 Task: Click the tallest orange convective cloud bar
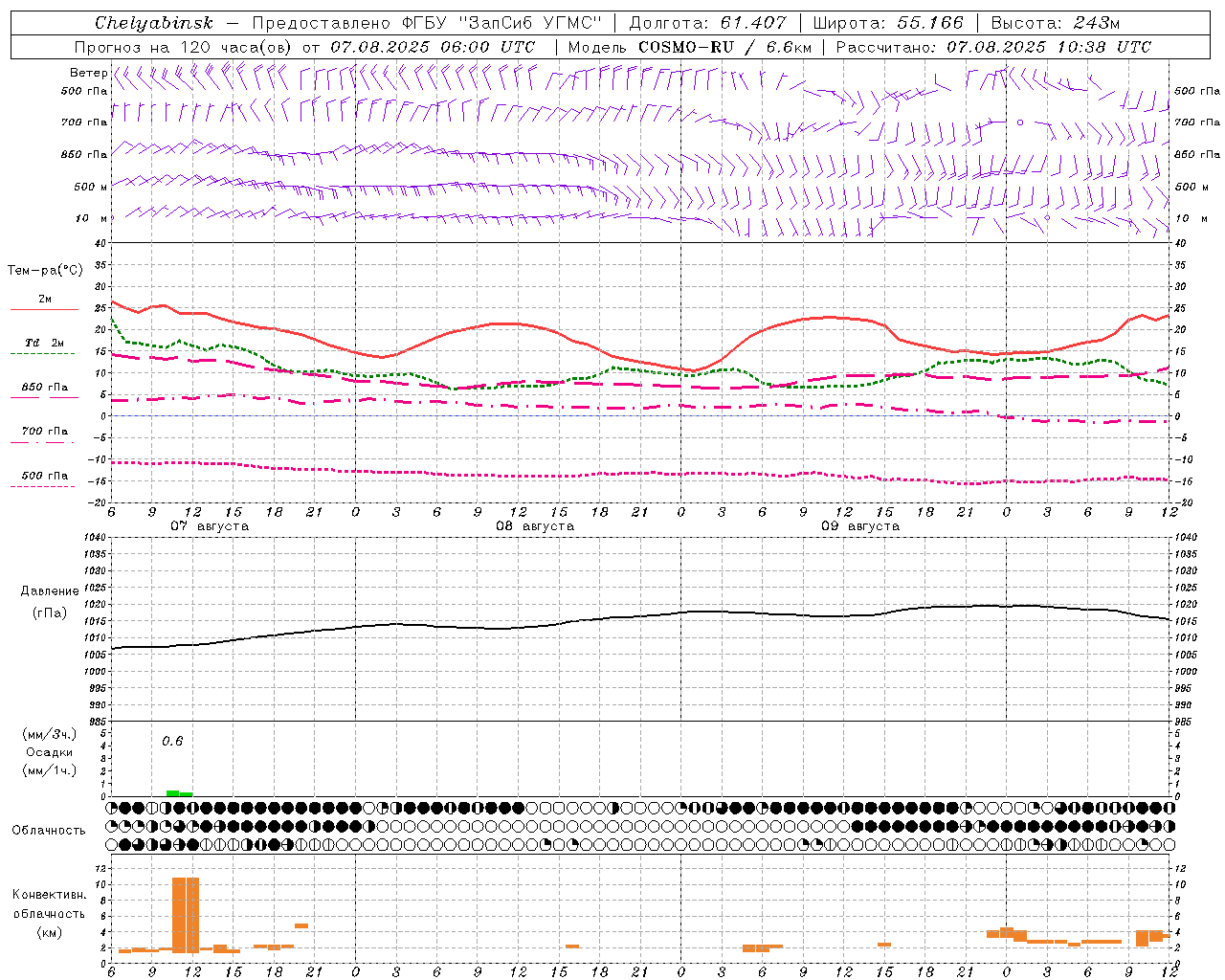tap(186, 913)
